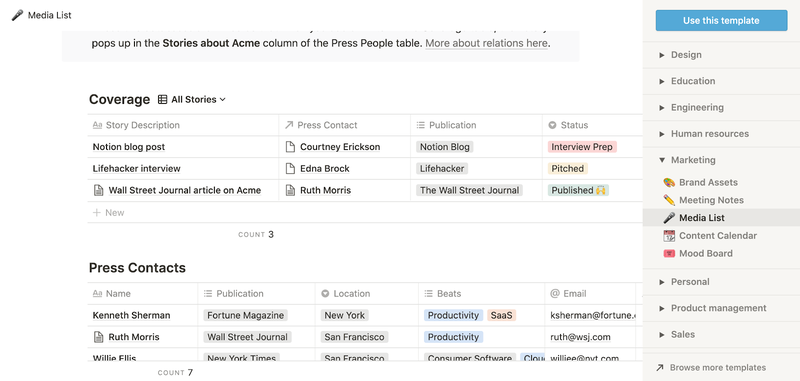The width and height of the screenshot is (800, 381).
Task: Open Courtney Erickson press contact
Action: [340, 147]
